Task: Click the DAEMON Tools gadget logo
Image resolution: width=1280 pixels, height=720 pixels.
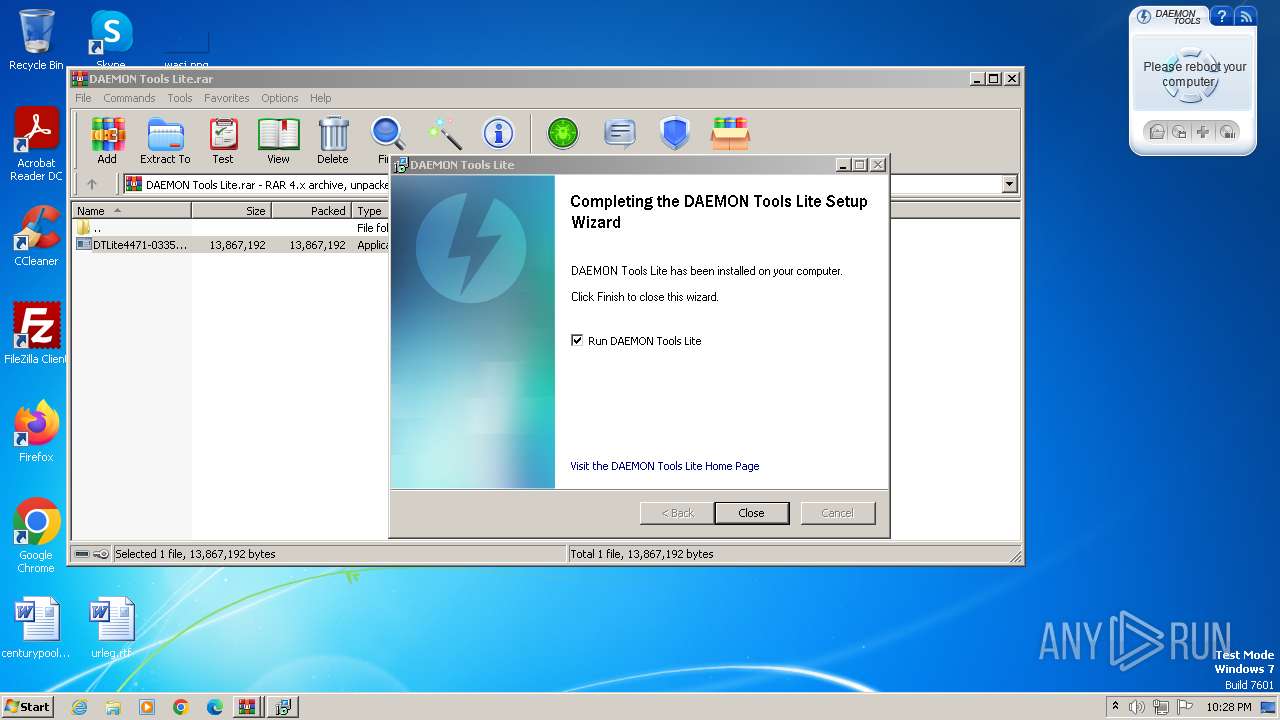Action: click(x=1169, y=16)
